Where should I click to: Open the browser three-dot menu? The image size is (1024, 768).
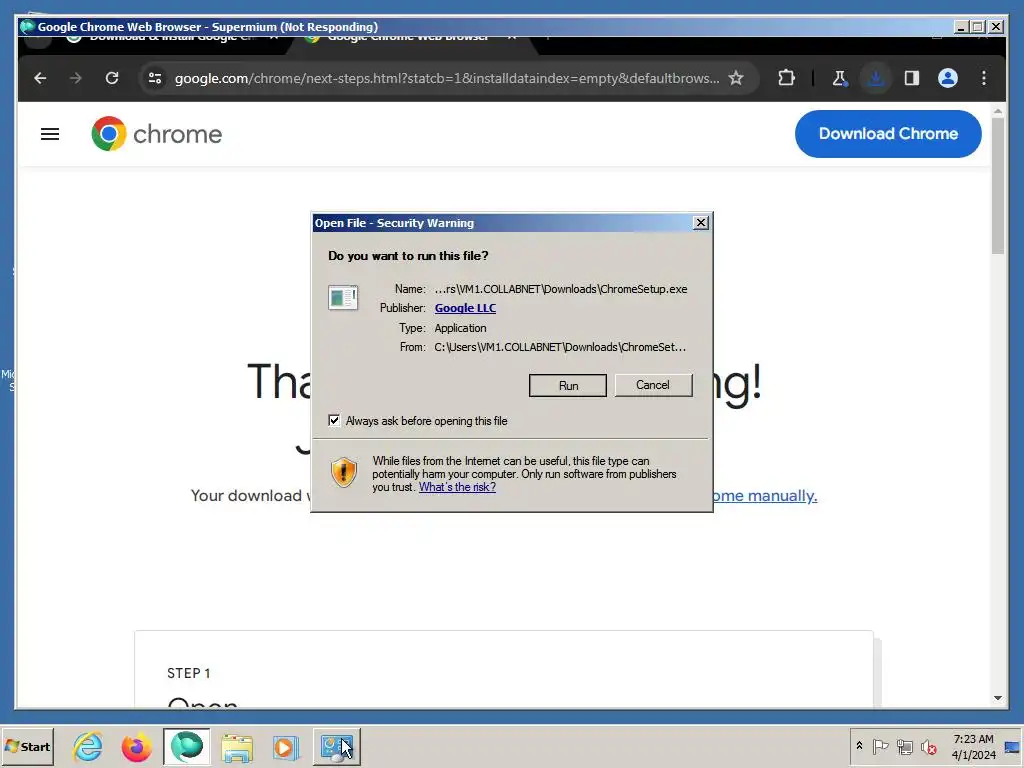tap(984, 78)
